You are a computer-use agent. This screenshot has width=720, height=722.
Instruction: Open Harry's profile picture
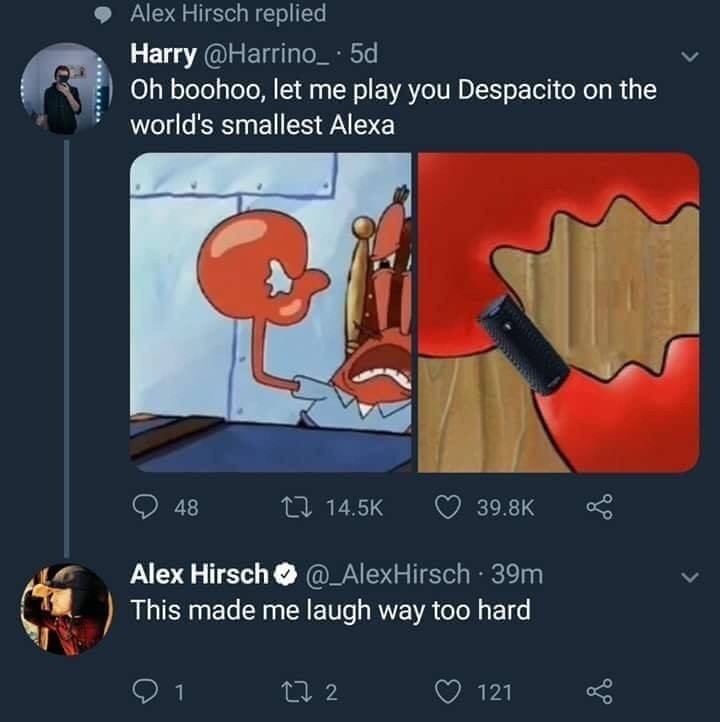point(62,89)
